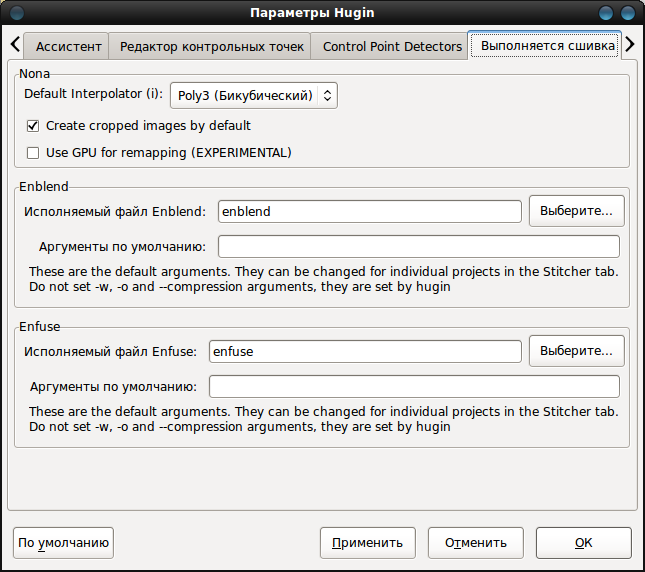
Task: Minimize the Параметры Hugin window
Action: (606, 12)
